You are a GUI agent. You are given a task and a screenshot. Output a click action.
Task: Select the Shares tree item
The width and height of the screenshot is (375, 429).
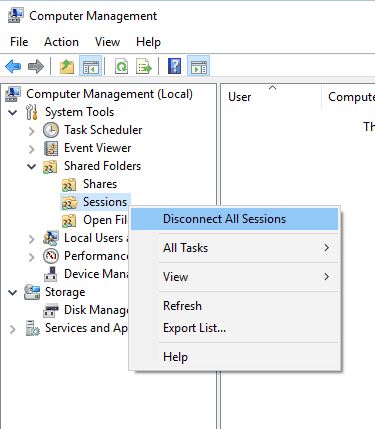[x=100, y=184]
